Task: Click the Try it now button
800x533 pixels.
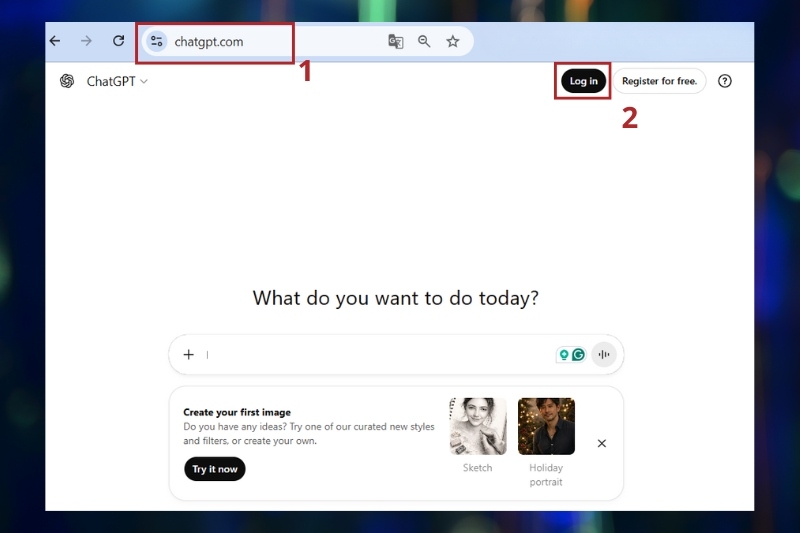Action: (215, 469)
